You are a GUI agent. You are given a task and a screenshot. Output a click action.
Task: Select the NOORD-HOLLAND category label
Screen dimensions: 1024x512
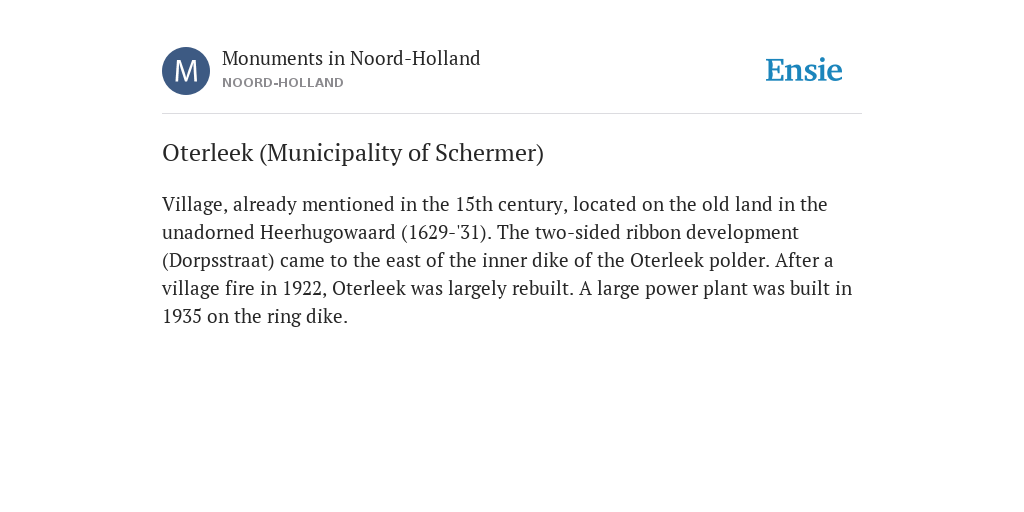coord(283,83)
